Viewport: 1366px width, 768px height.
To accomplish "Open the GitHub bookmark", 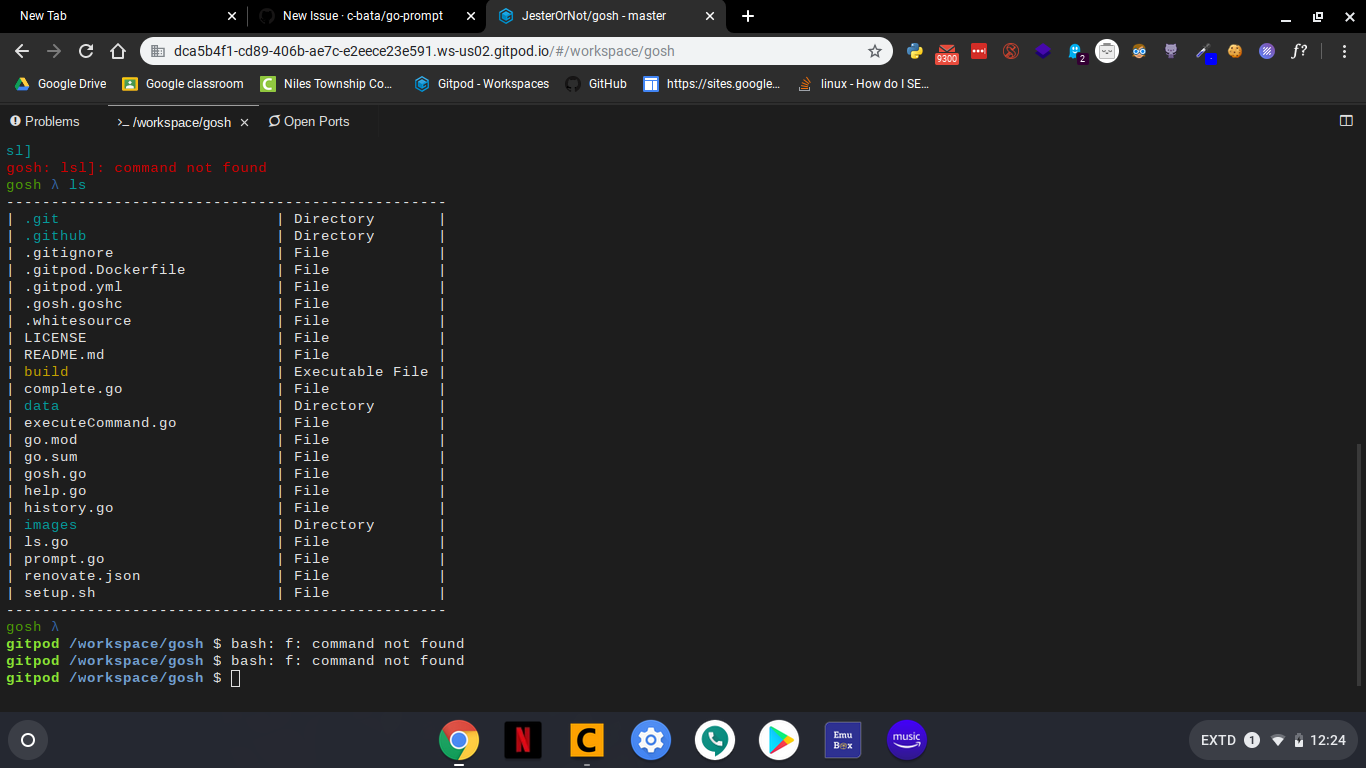I will pyautogui.click(x=596, y=84).
